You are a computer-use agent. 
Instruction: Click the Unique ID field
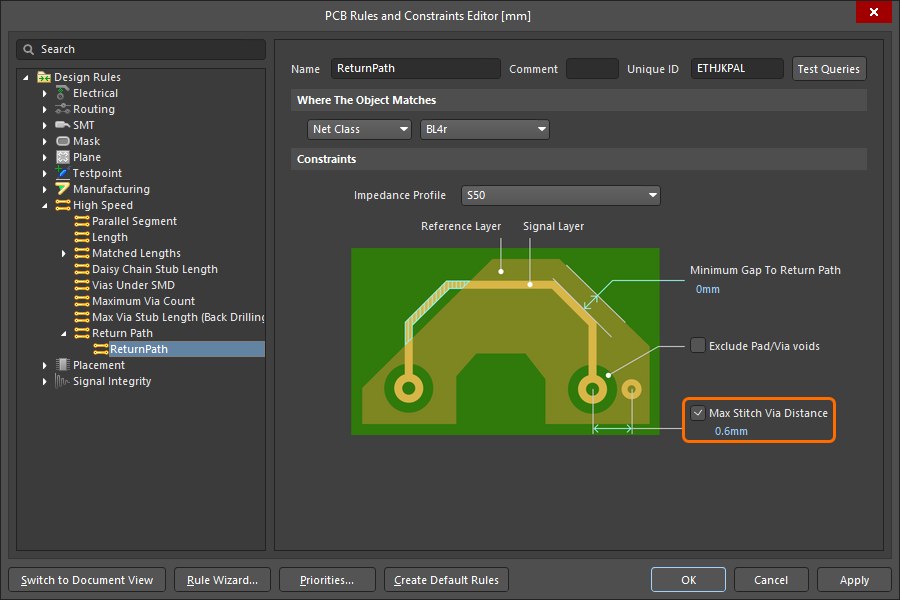pos(737,68)
